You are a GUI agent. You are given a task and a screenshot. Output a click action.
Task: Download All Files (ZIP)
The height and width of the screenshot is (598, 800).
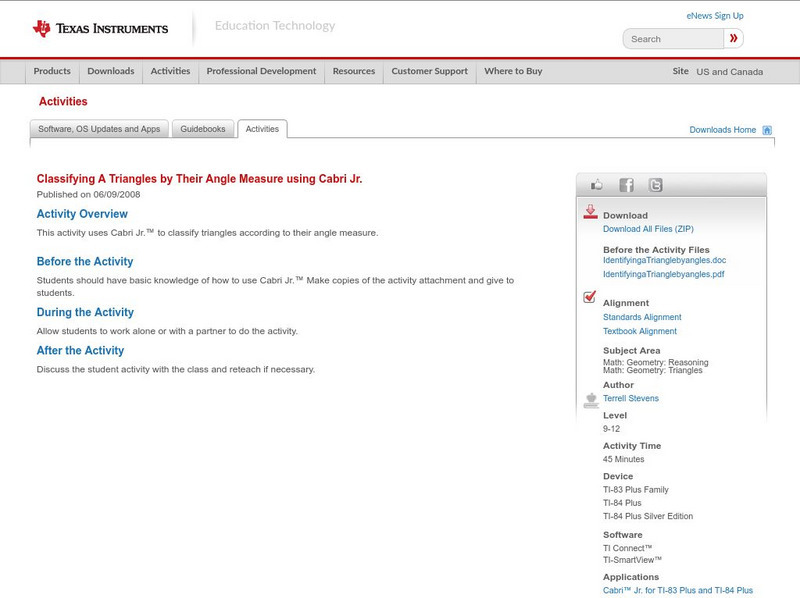(648, 229)
